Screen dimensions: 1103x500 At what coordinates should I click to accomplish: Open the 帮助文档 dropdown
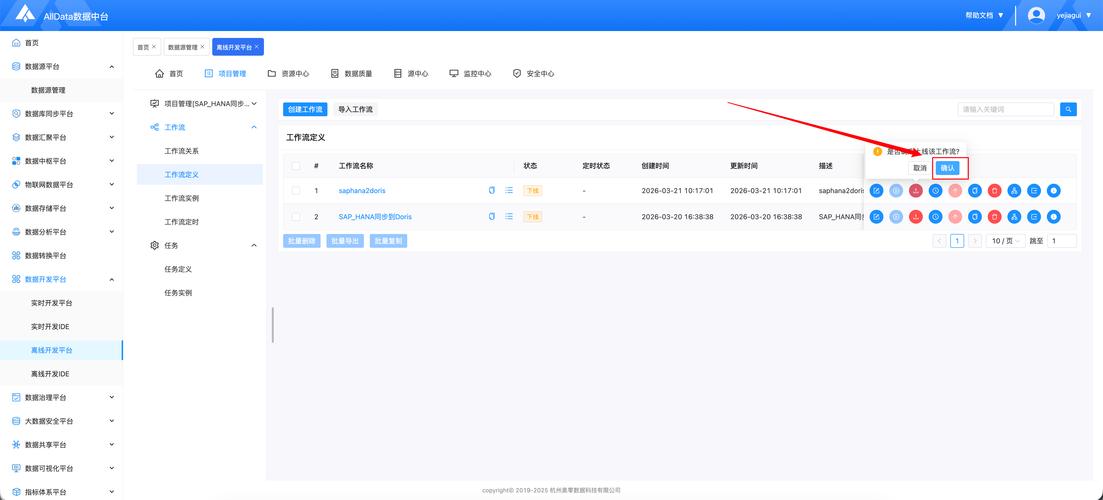pos(984,15)
